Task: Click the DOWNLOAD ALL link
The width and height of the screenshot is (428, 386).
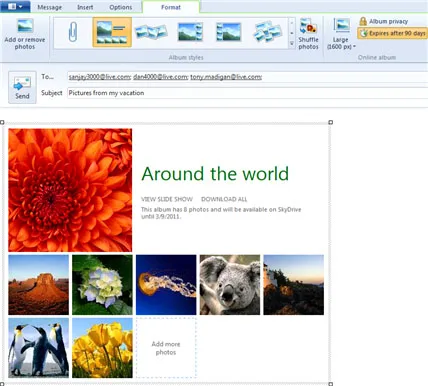Action: pos(224,199)
